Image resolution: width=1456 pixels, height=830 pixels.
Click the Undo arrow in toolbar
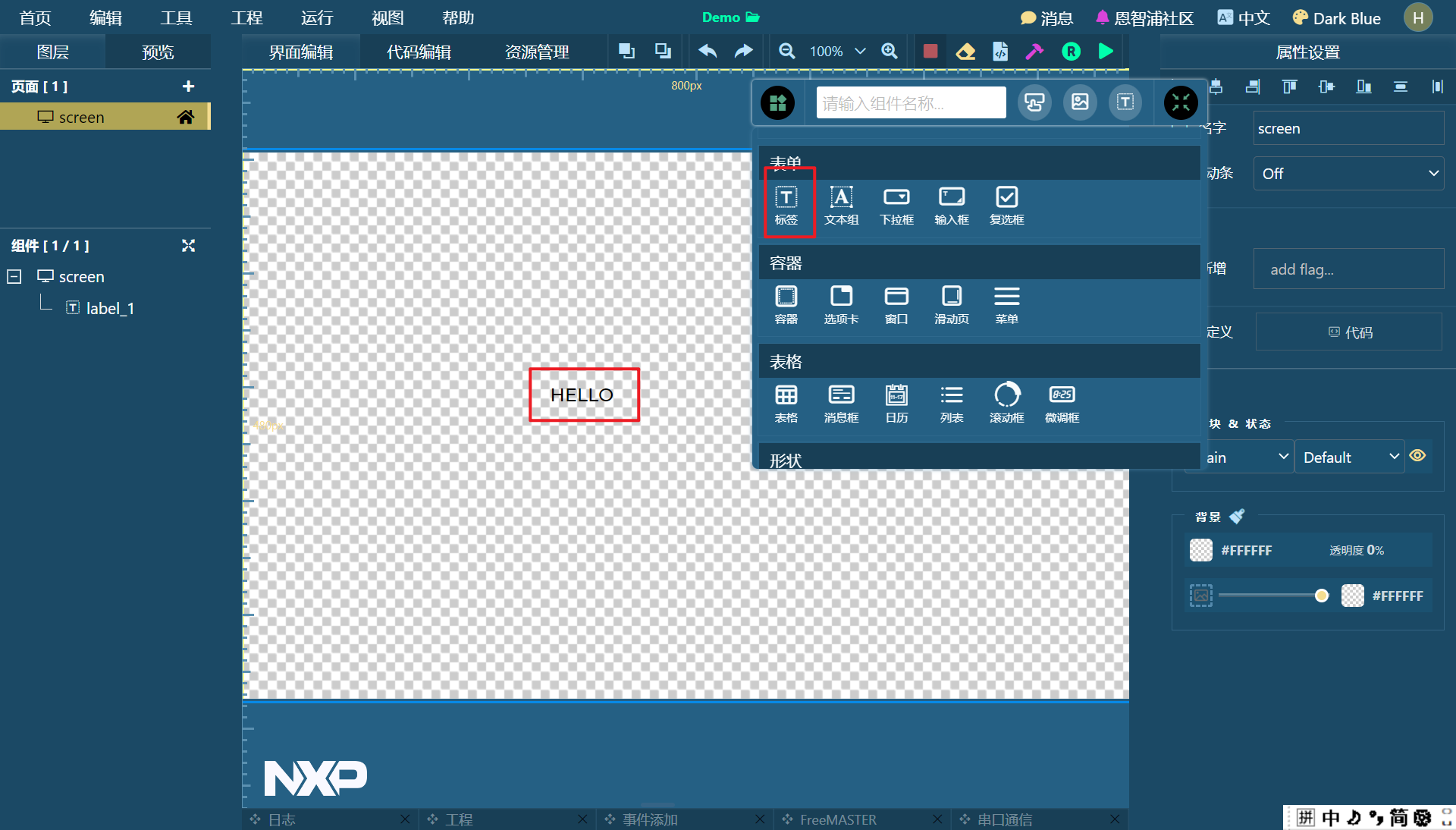707,52
